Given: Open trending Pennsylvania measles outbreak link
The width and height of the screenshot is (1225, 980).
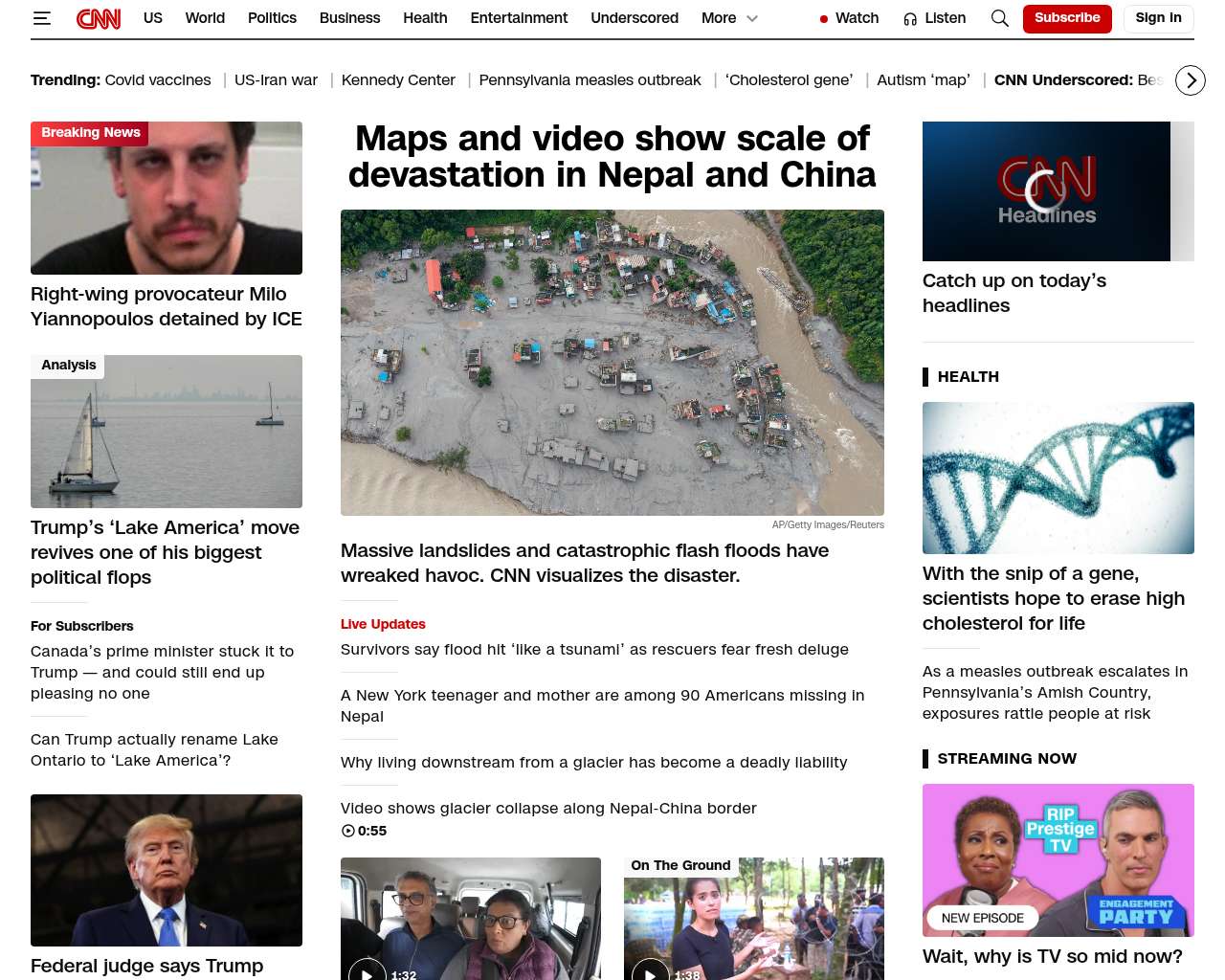Looking at the screenshot, I should pyautogui.click(x=590, y=80).
